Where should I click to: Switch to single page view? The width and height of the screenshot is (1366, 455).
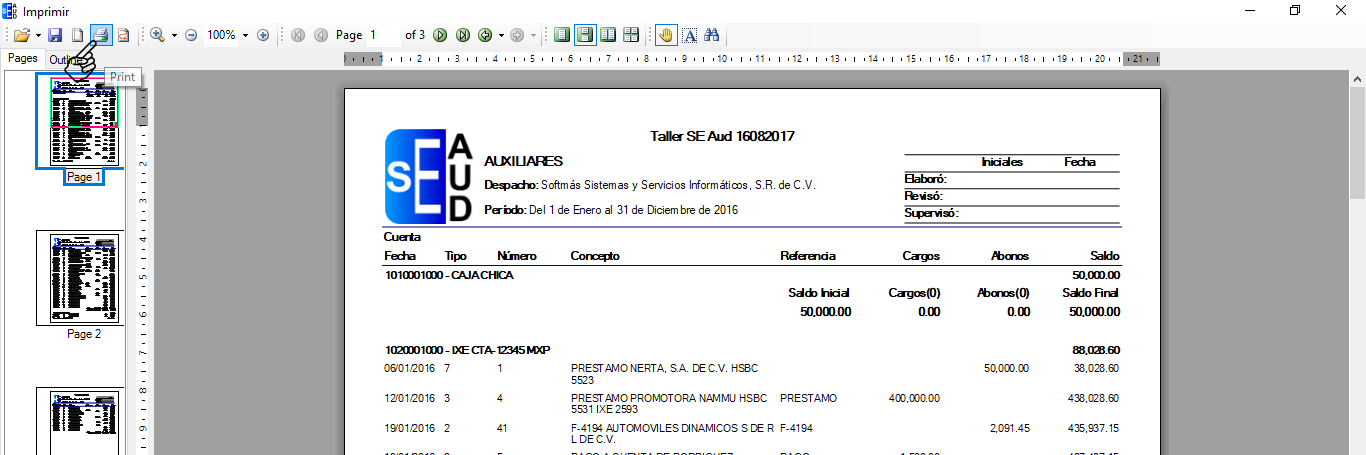(x=562, y=35)
